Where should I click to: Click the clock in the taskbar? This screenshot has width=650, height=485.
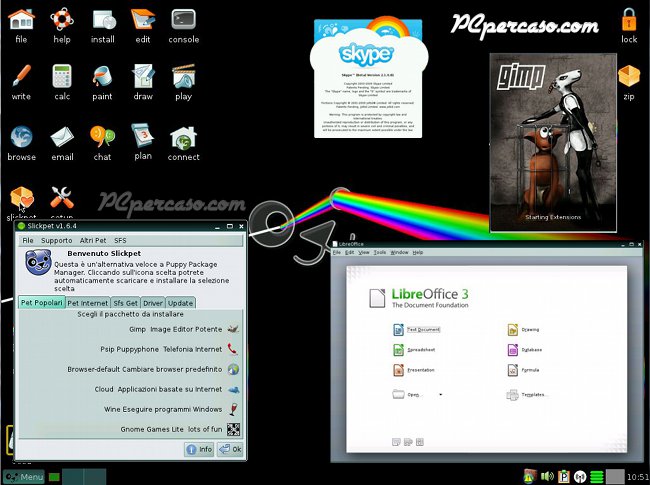coord(638,477)
